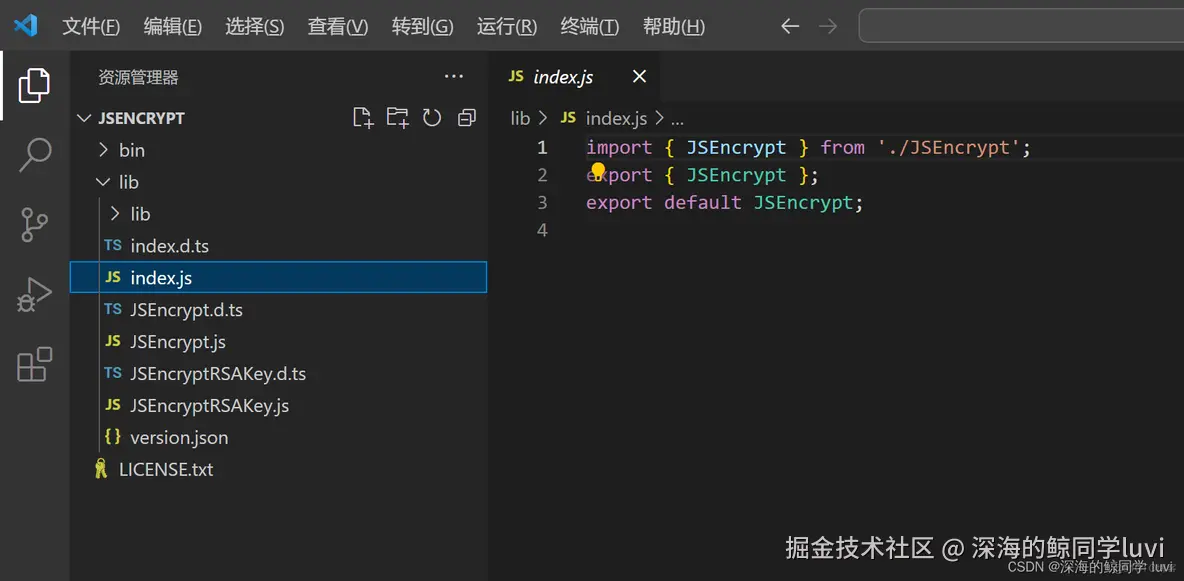Open index.d.ts in the explorer
Image resolution: width=1184 pixels, height=581 pixels.
[x=279, y=246]
